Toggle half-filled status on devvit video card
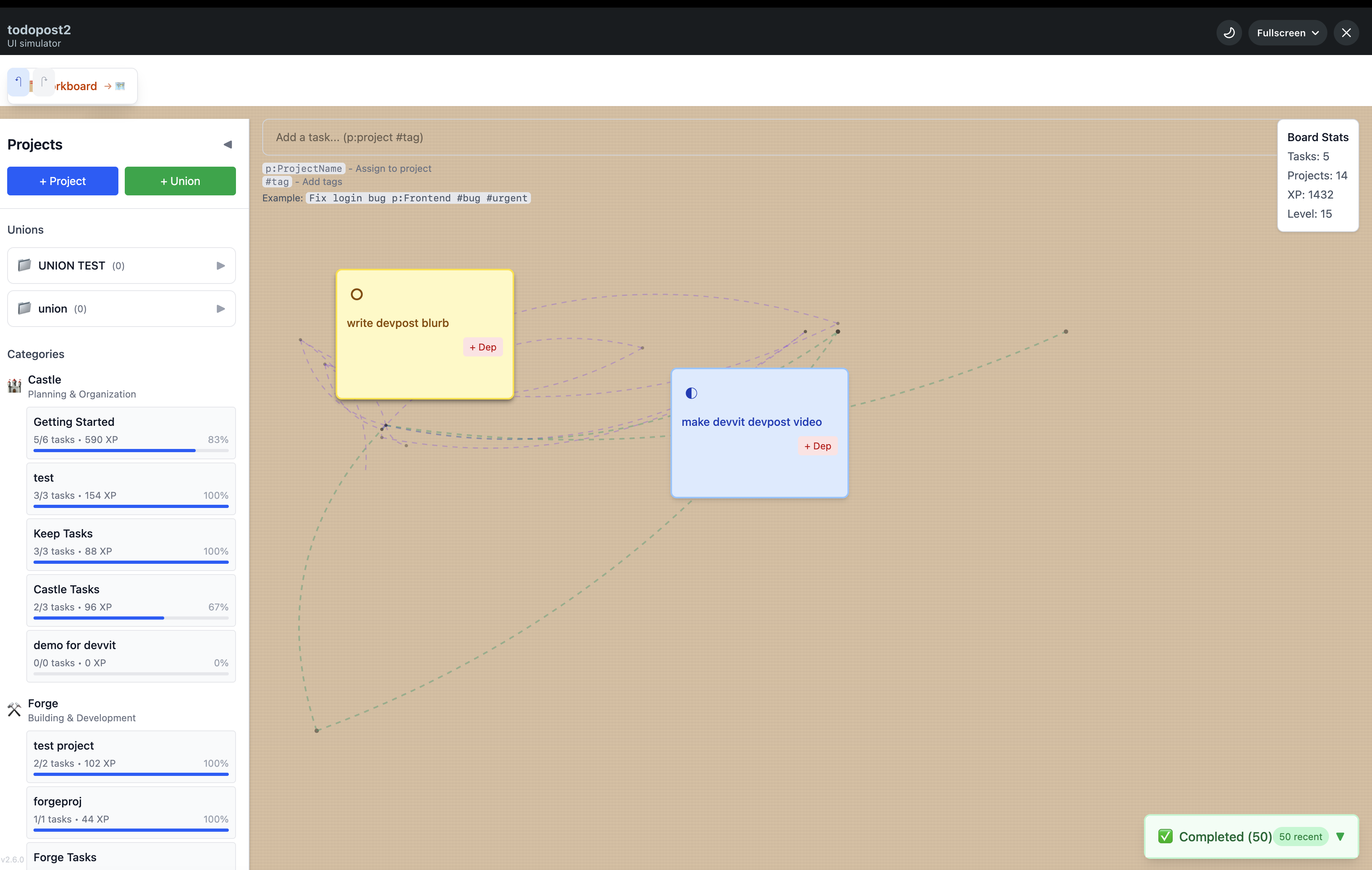 click(x=691, y=393)
